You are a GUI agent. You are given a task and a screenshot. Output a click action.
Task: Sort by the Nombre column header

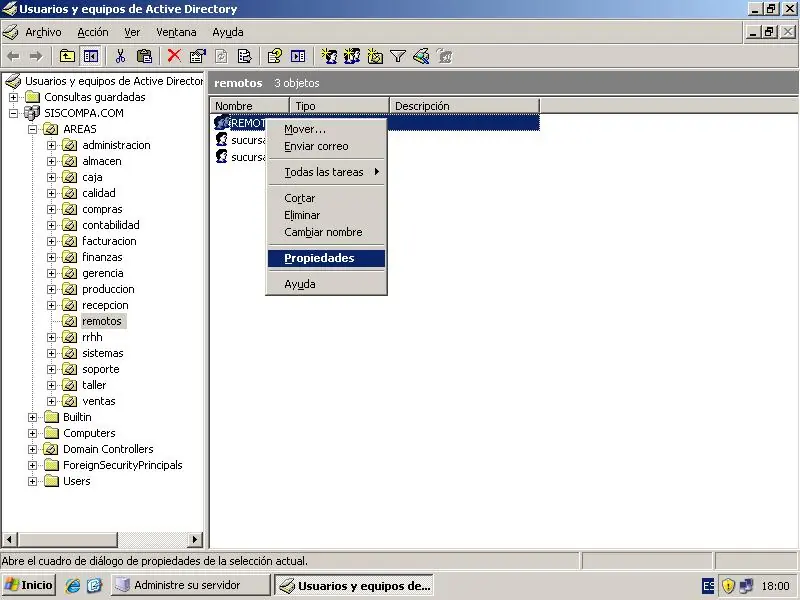tap(249, 106)
